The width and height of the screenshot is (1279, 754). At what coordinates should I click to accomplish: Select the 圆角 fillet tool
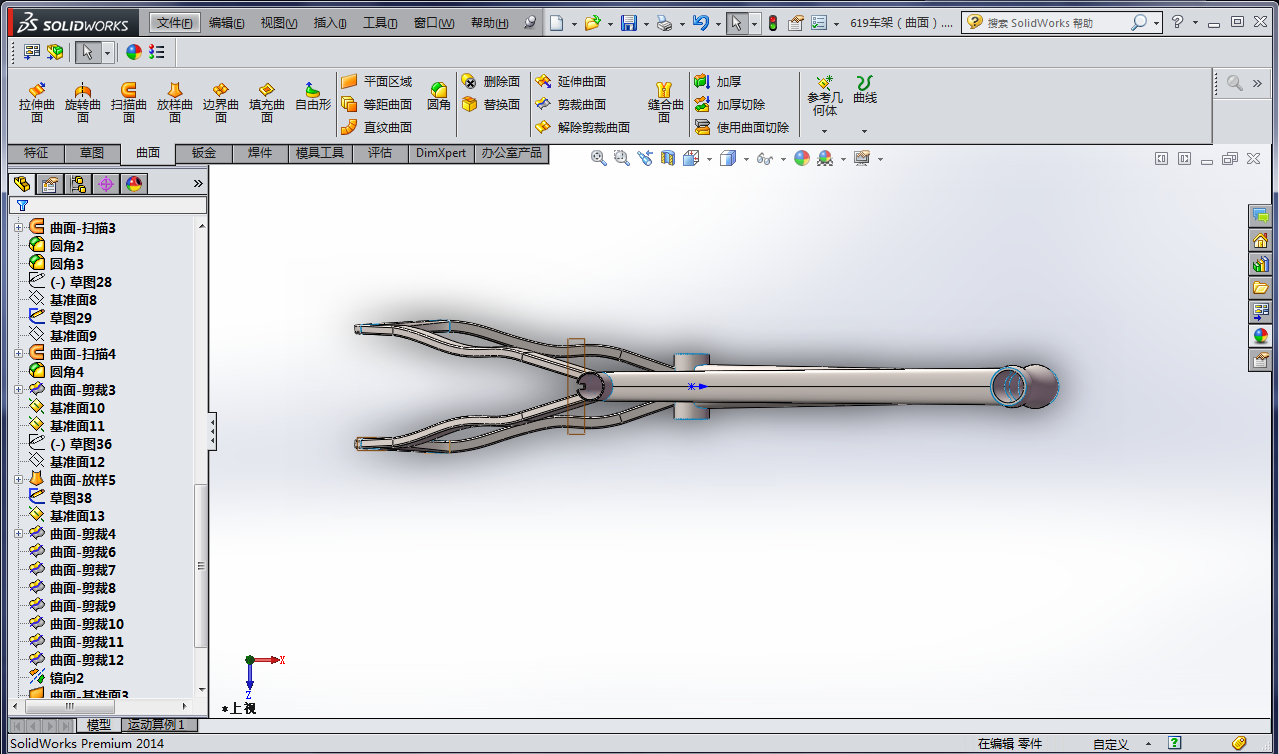tap(439, 96)
